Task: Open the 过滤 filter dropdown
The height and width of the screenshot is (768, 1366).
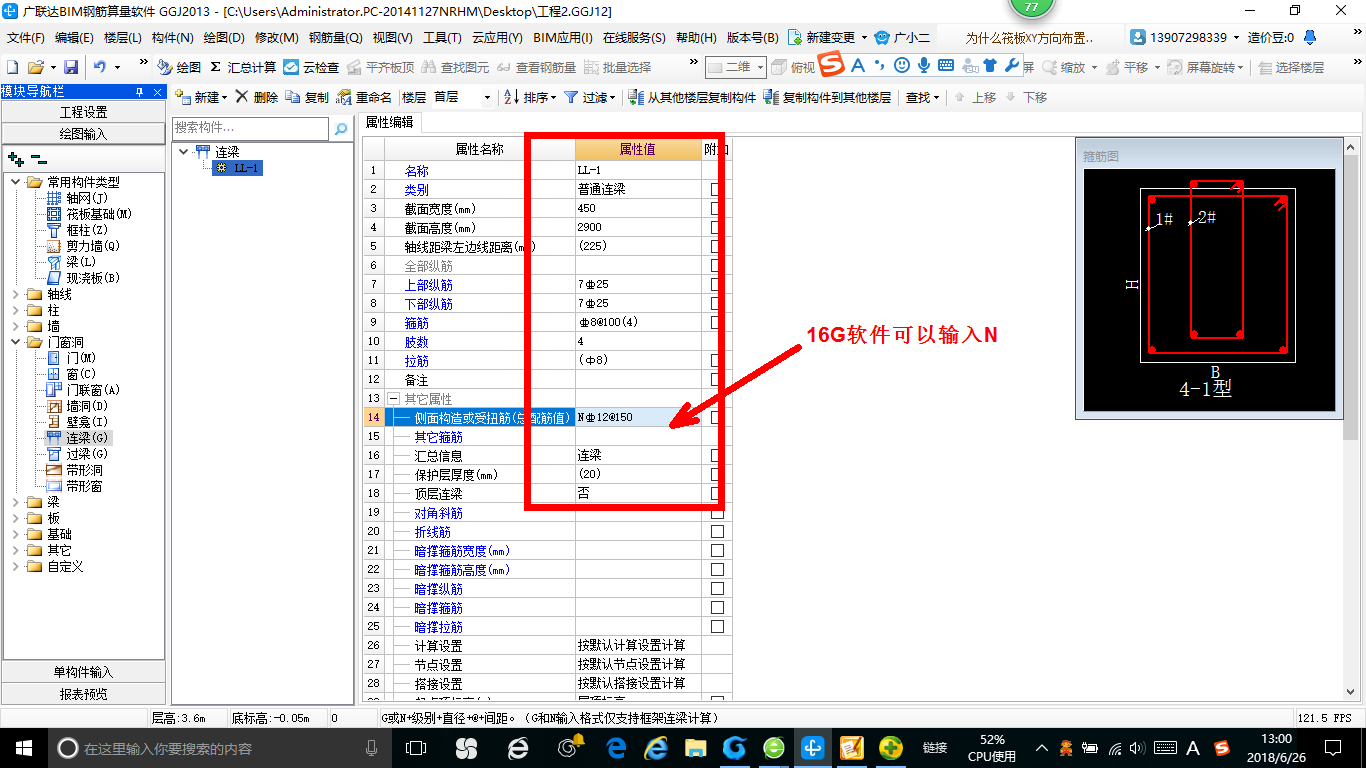Action: click(590, 97)
